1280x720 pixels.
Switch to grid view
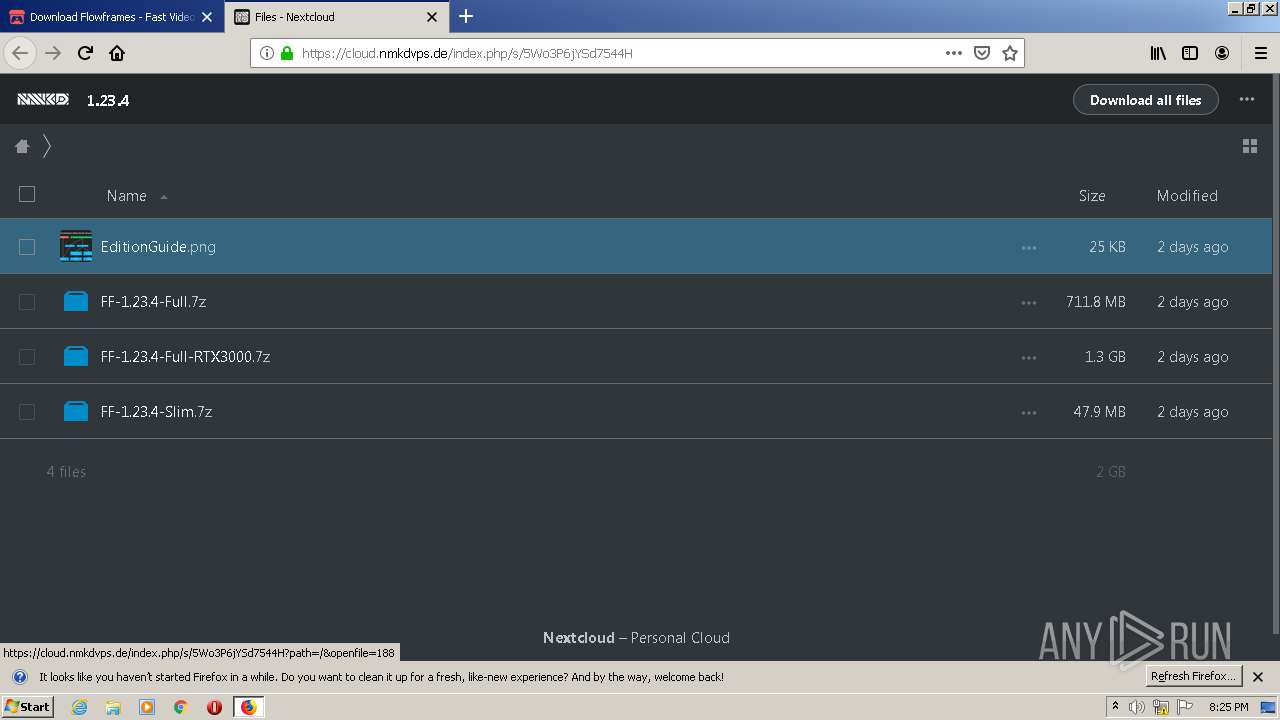(x=1249, y=146)
